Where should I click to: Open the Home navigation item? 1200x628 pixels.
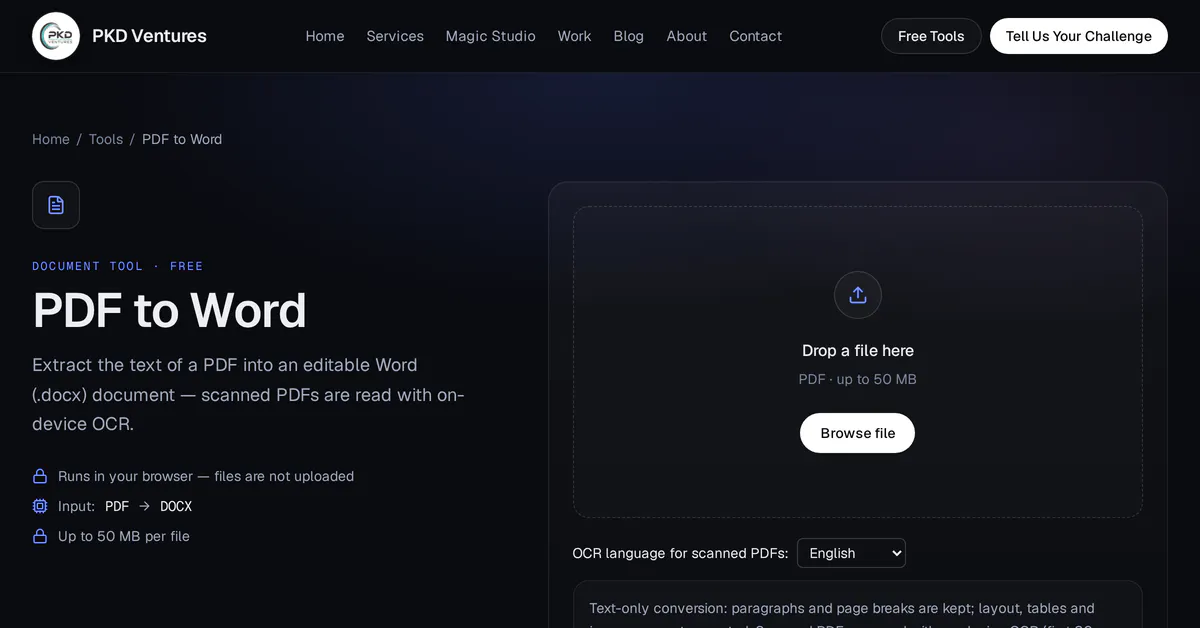click(x=325, y=36)
